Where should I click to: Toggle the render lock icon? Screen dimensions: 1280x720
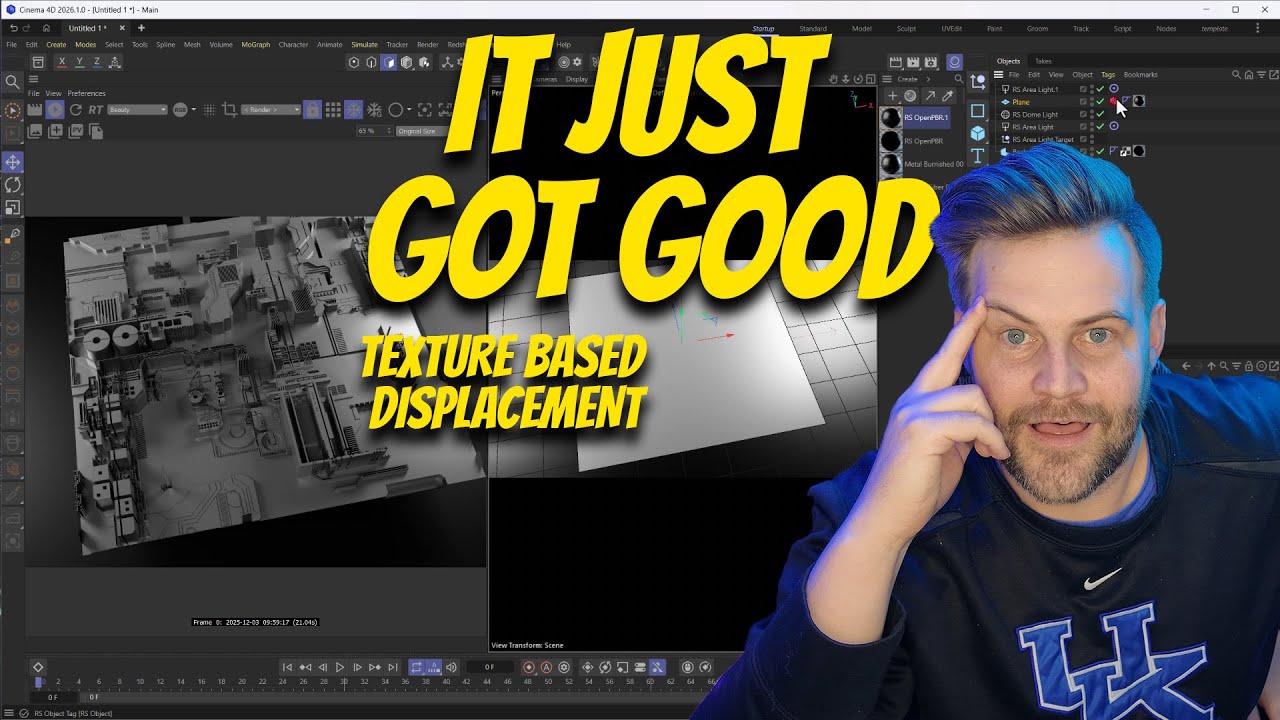click(x=312, y=109)
